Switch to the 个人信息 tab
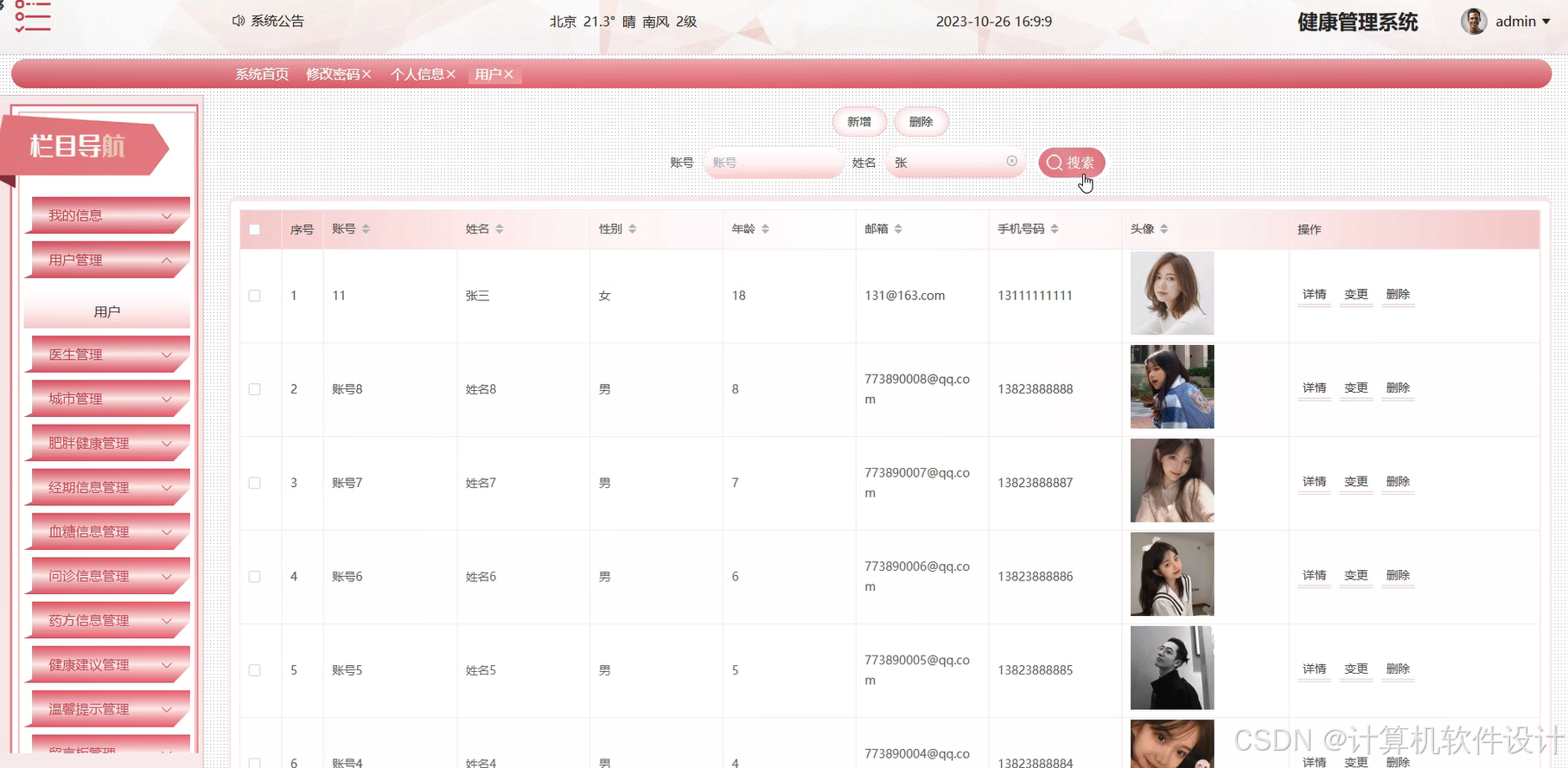 (x=417, y=74)
